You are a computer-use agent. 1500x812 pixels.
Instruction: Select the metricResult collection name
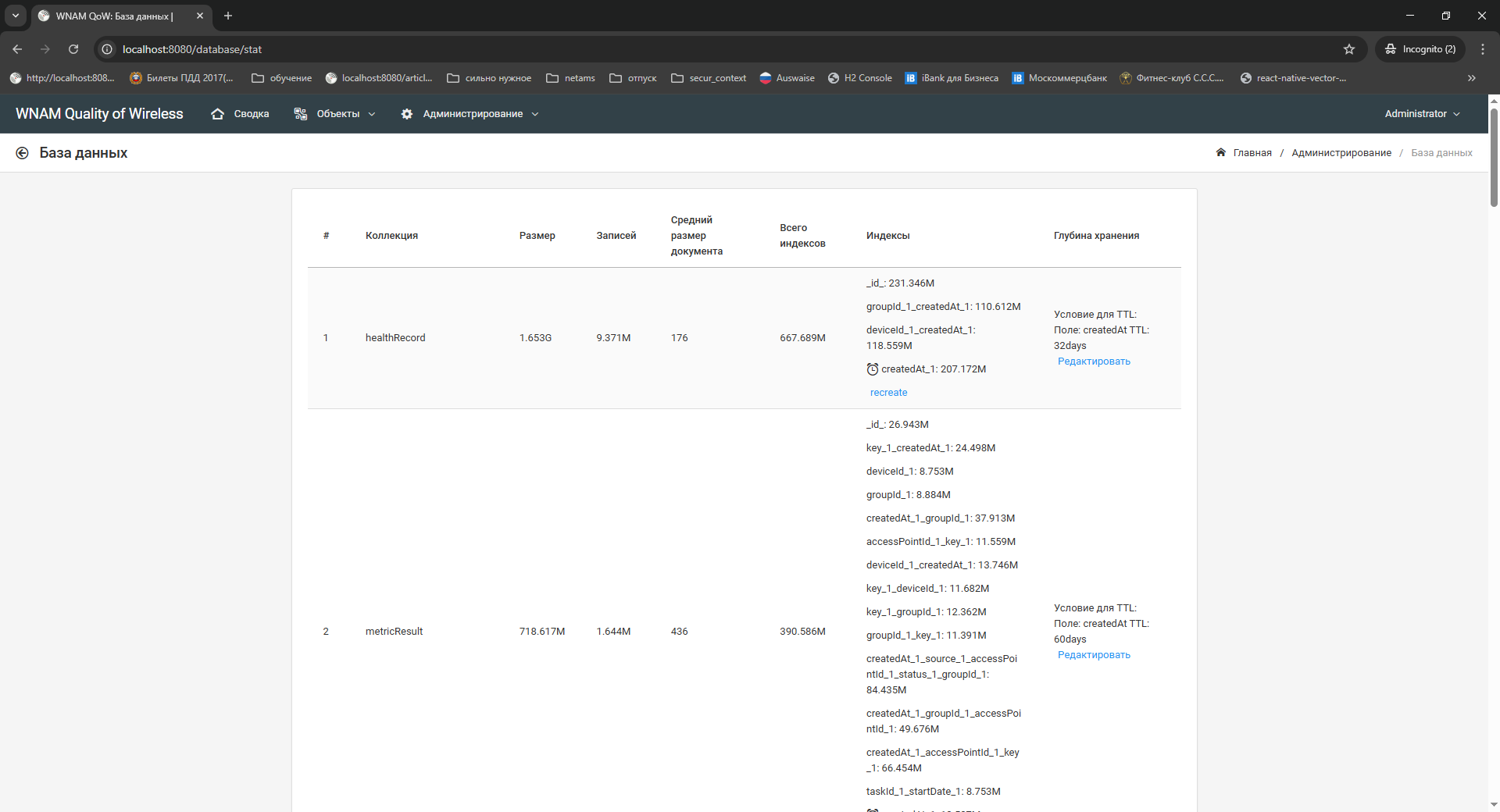point(394,632)
